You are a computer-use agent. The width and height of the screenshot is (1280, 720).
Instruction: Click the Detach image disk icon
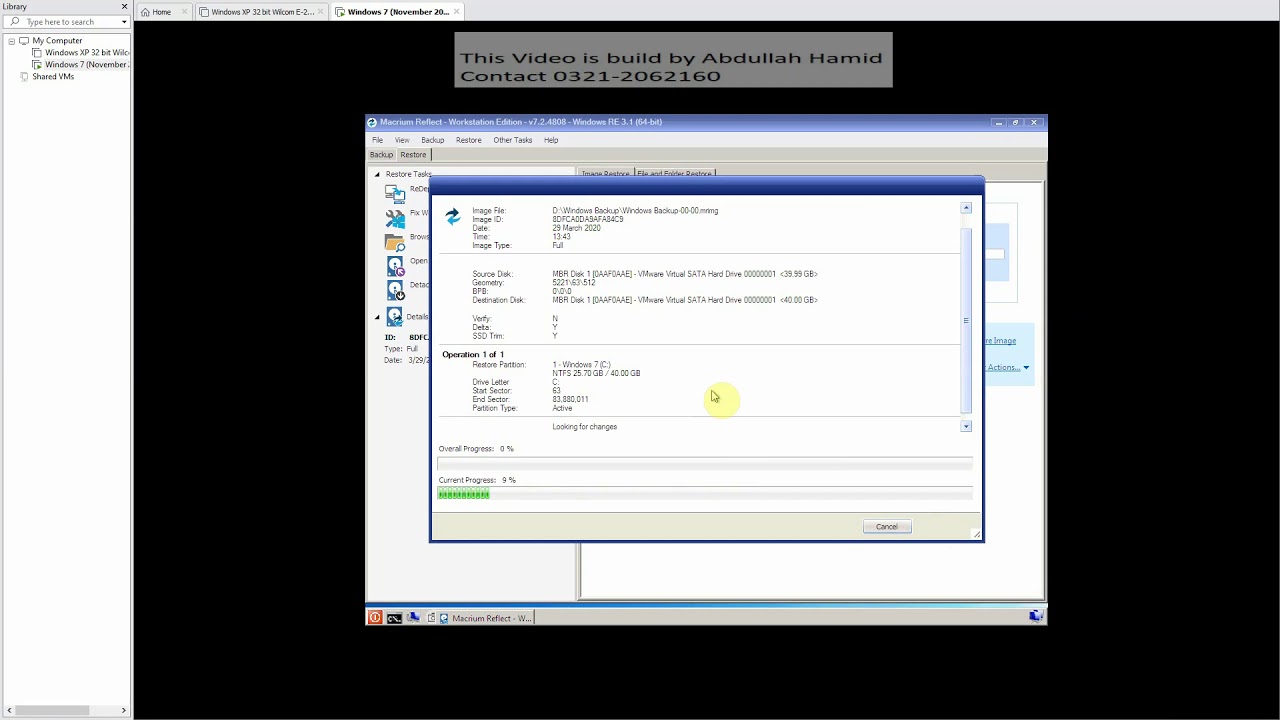coord(395,289)
